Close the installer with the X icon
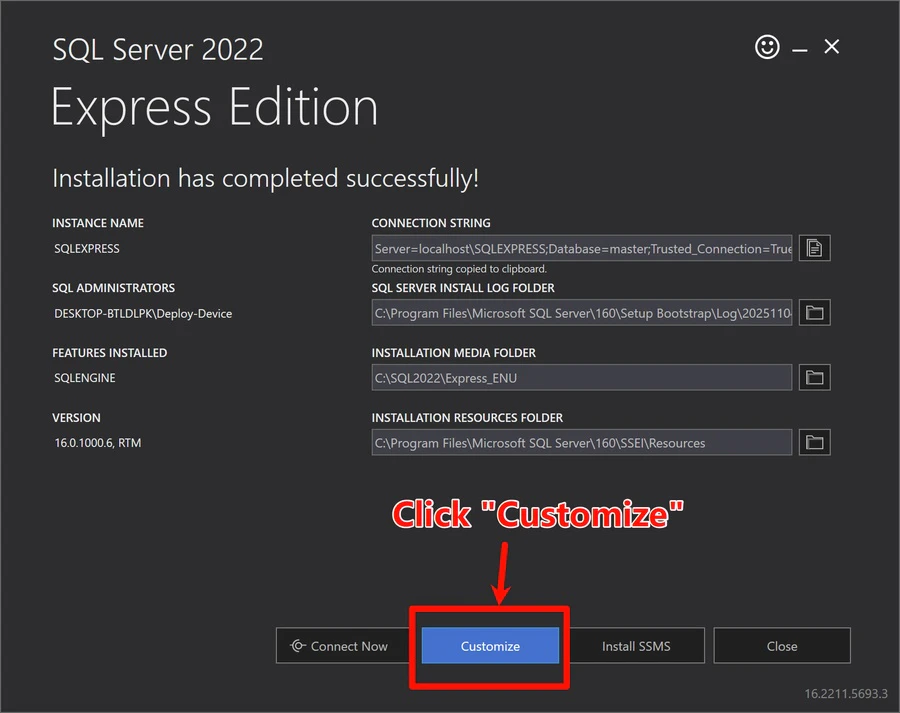Screen dimensions: 900x713 [832, 46]
